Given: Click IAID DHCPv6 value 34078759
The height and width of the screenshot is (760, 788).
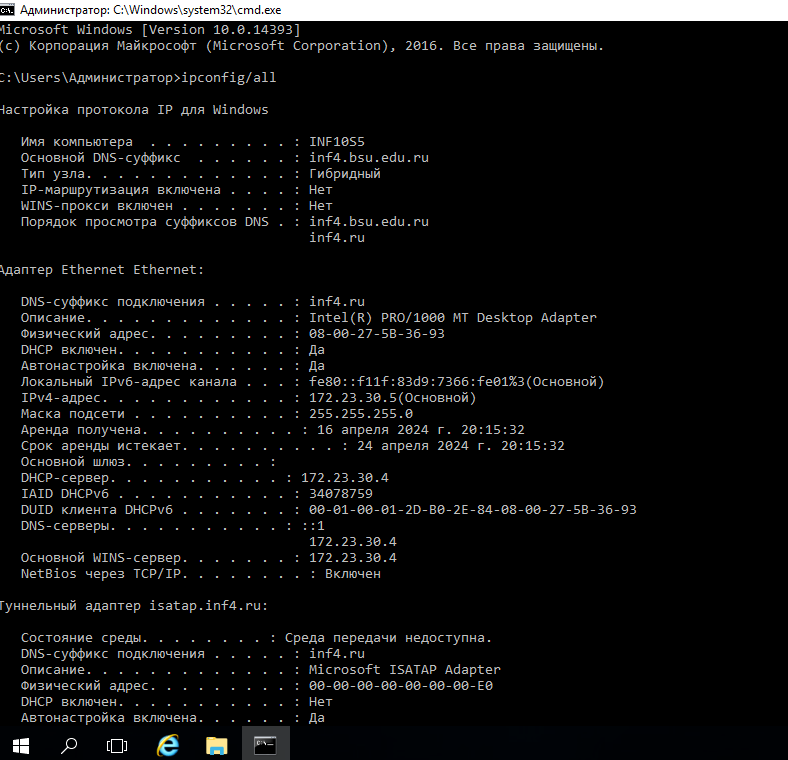Looking at the screenshot, I should (341, 494).
